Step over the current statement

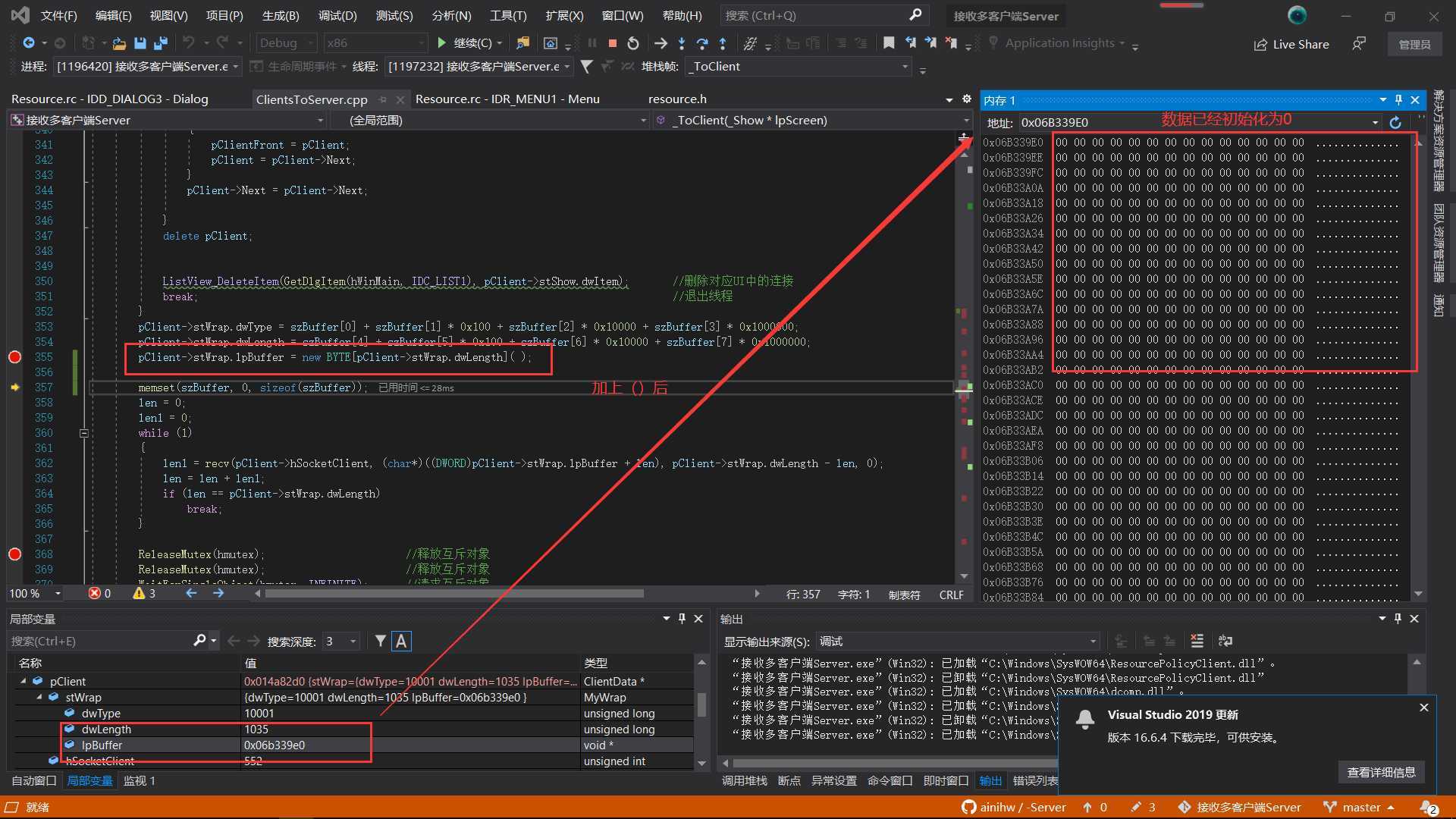pos(702,43)
